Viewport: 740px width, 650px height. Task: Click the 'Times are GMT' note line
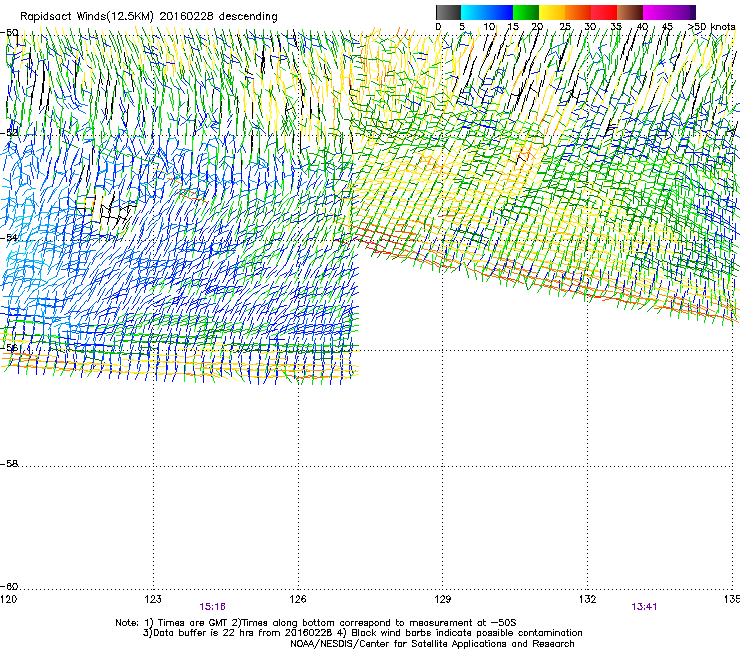pyautogui.click(x=316, y=623)
